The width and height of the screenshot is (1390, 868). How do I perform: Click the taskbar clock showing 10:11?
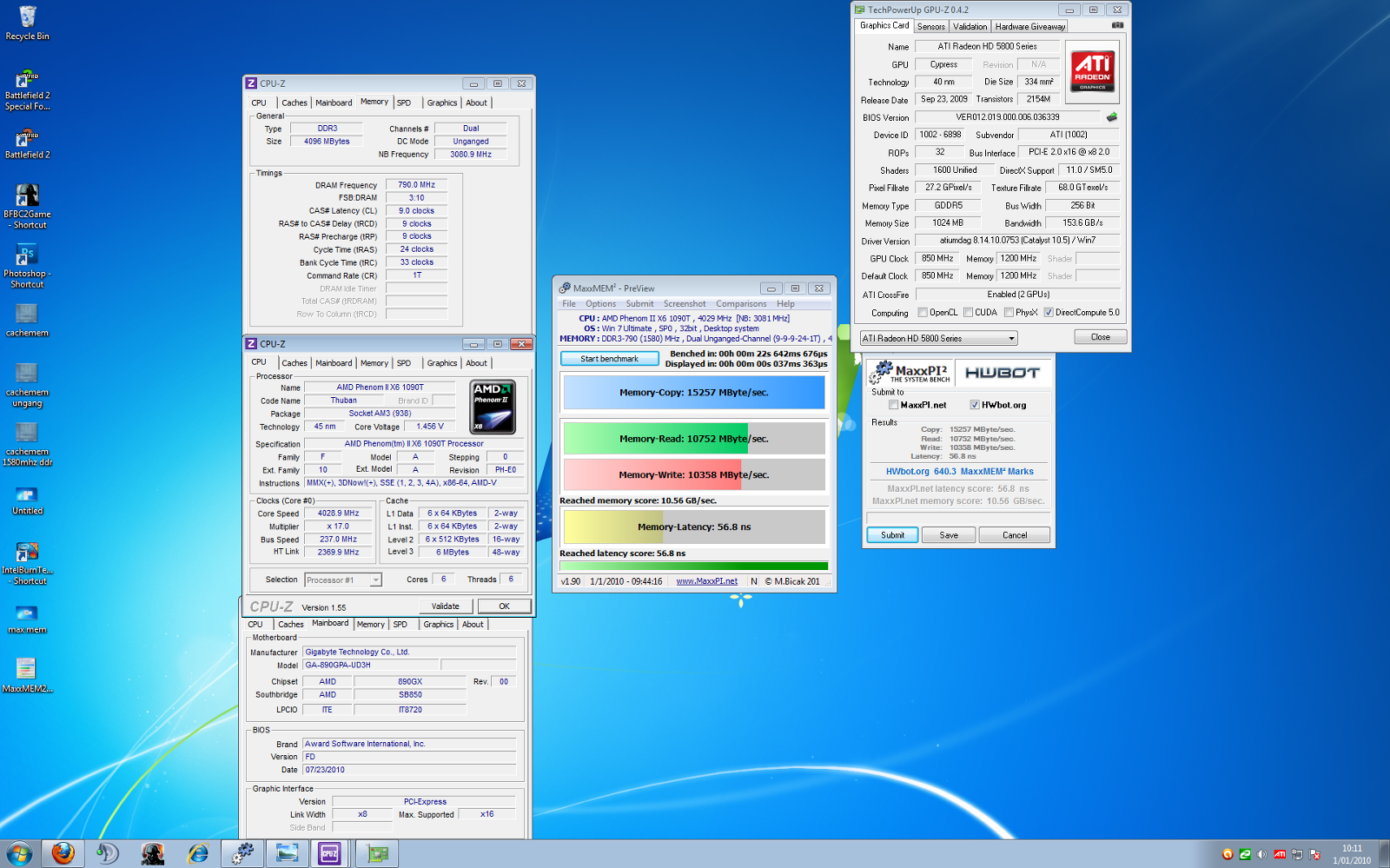click(1352, 854)
